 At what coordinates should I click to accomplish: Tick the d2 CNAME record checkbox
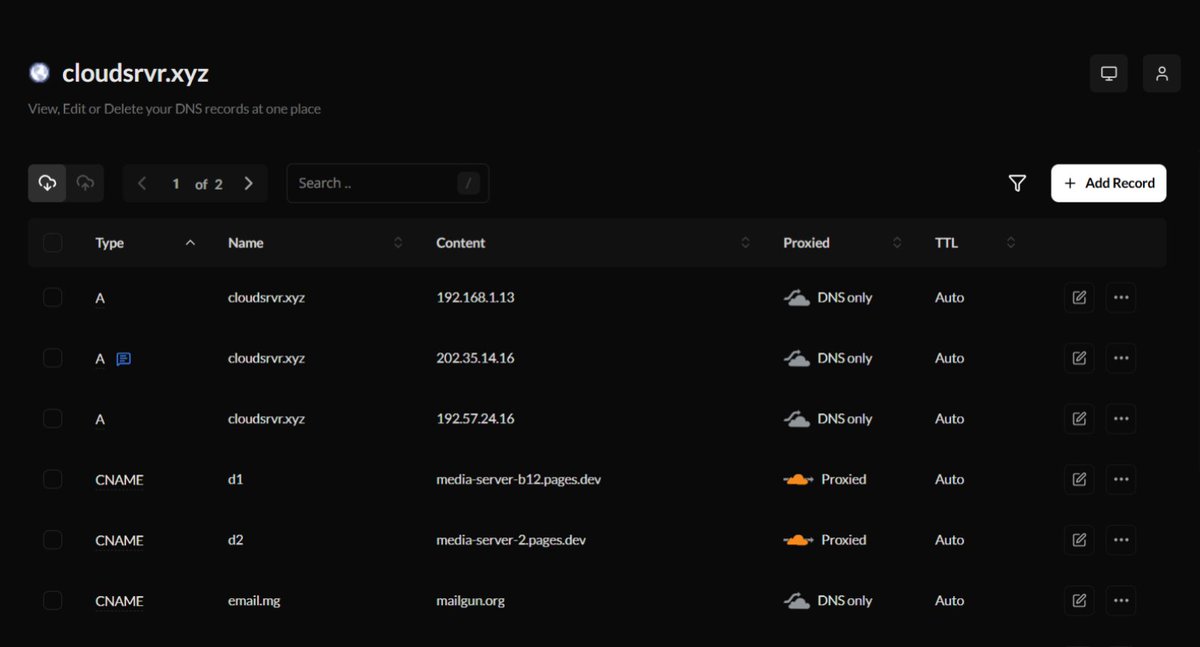pyautogui.click(x=53, y=540)
